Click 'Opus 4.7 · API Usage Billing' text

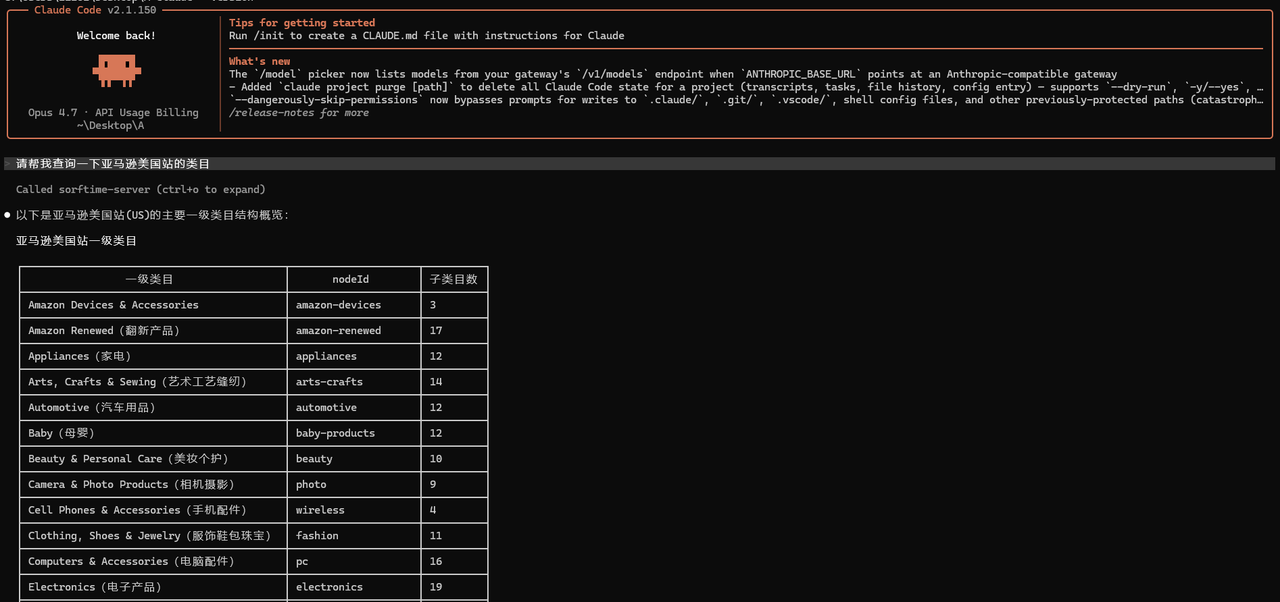pyautogui.click(x=113, y=113)
